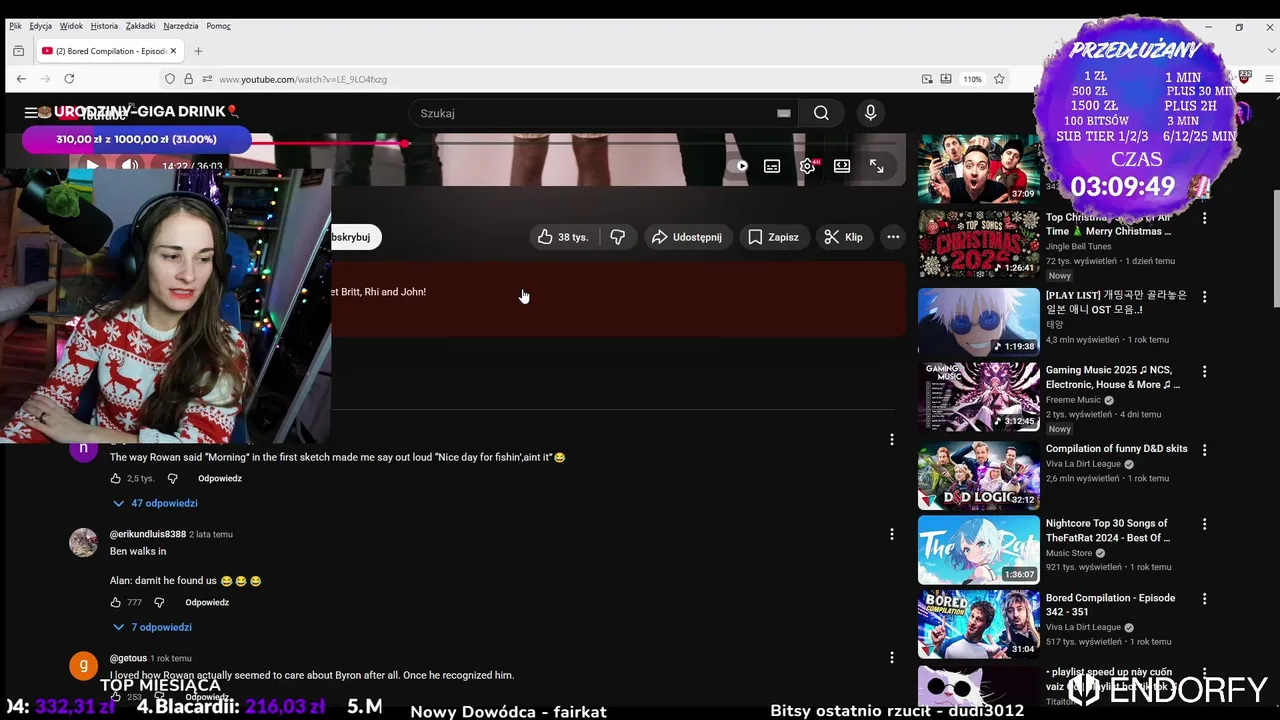Start voice search with the microphone
Viewport: 1280px width, 720px height.
coord(870,113)
